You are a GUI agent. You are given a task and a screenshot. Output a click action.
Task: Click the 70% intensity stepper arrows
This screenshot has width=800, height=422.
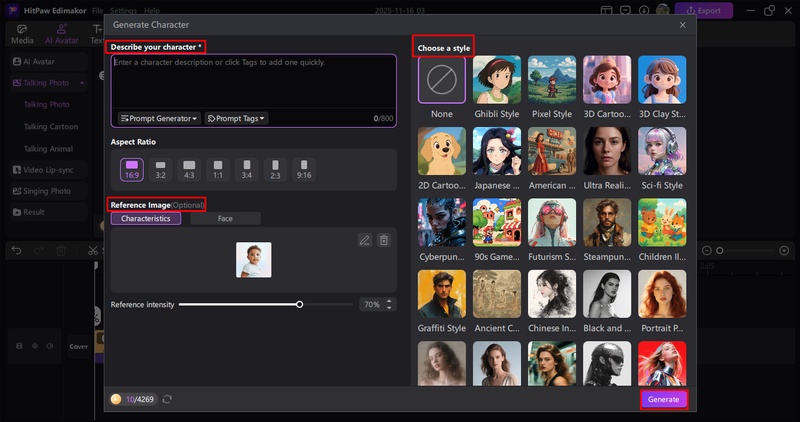click(x=389, y=304)
